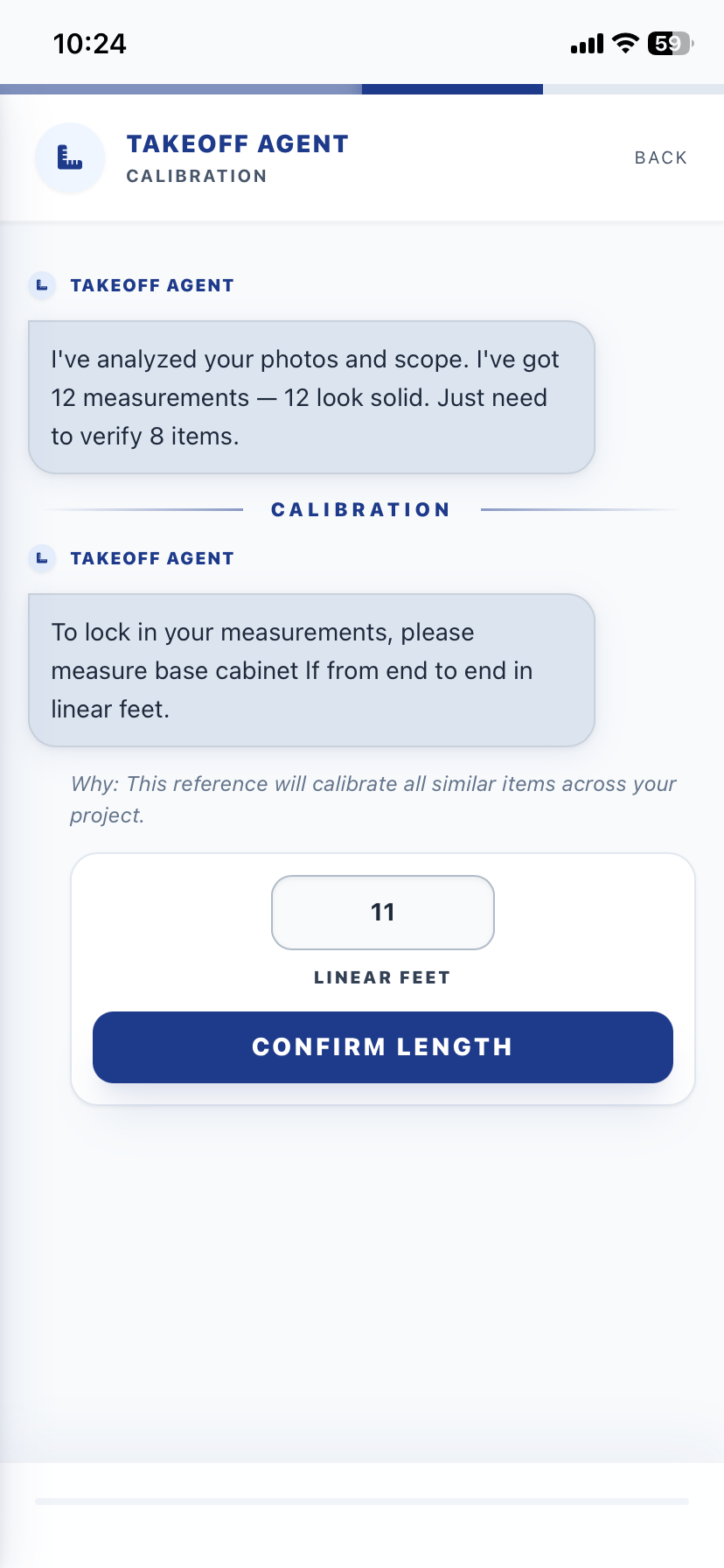Go back using the BACK button
Image resolution: width=724 pixels, height=1568 pixels.
pyautogui.click(x=661, y=158)
